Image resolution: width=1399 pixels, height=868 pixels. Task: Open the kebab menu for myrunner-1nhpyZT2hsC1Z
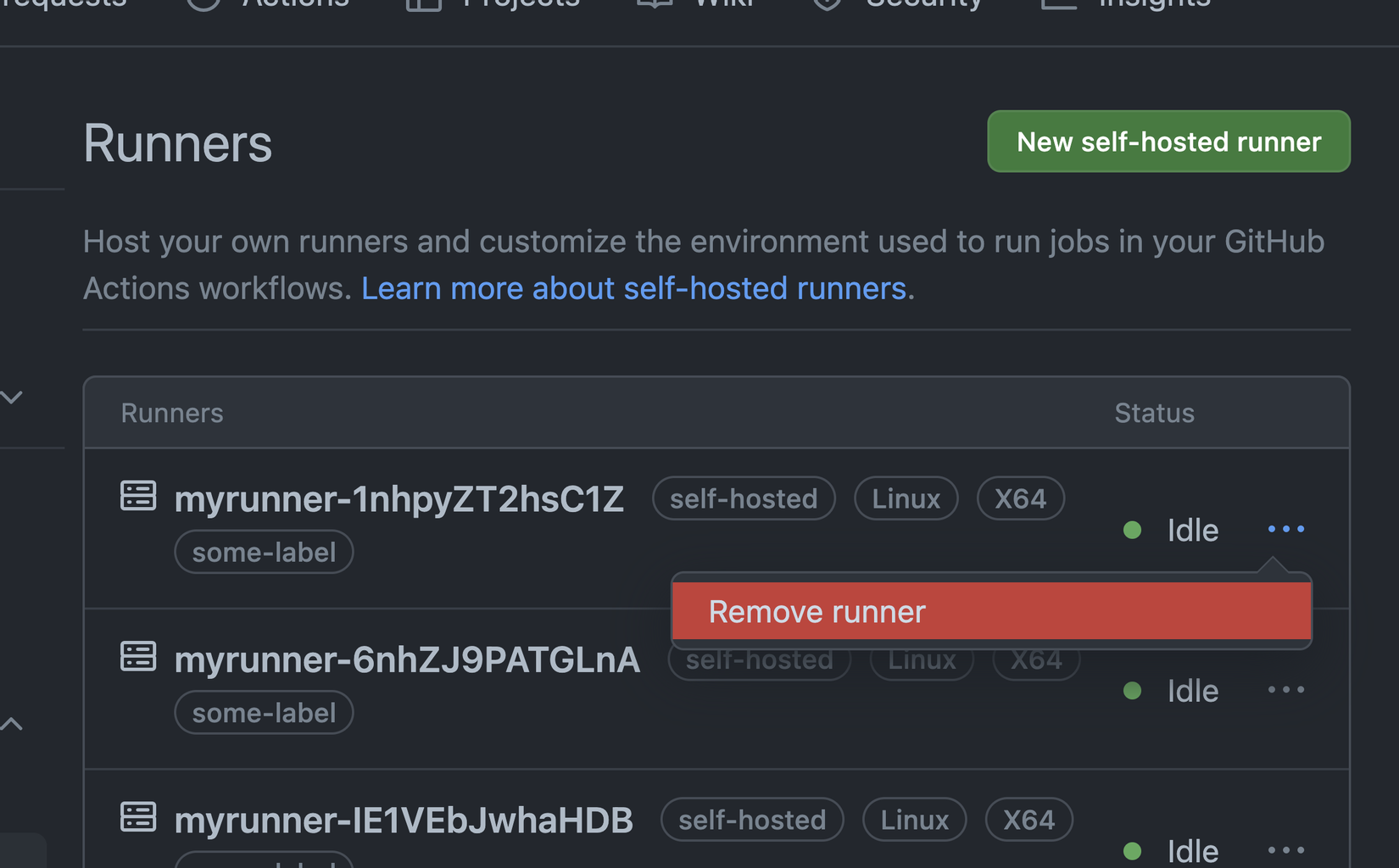(1285, 529)
